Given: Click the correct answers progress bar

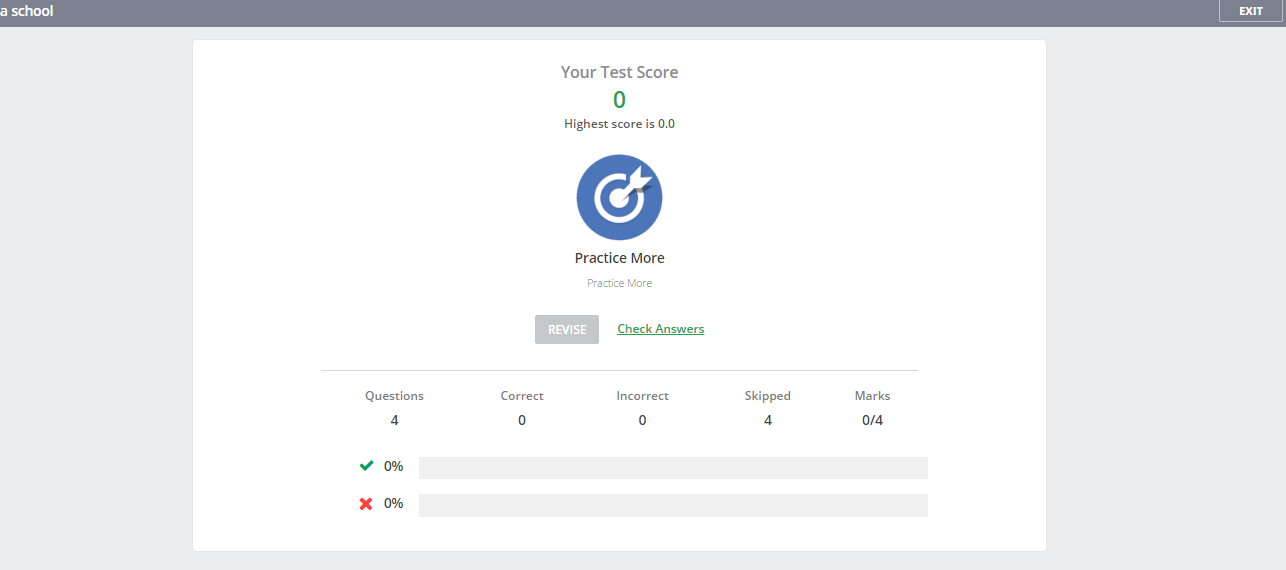Looking at the screenshot, I should click(x=673, y=468).
